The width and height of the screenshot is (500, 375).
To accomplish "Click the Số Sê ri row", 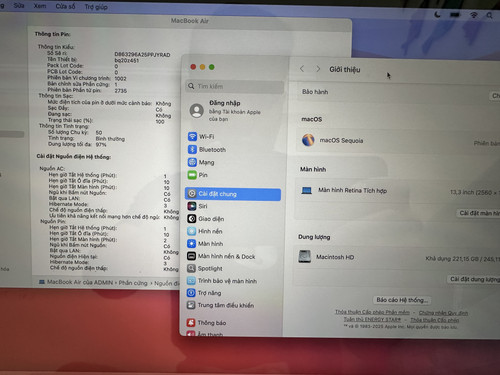I will [x=109, y=54].
